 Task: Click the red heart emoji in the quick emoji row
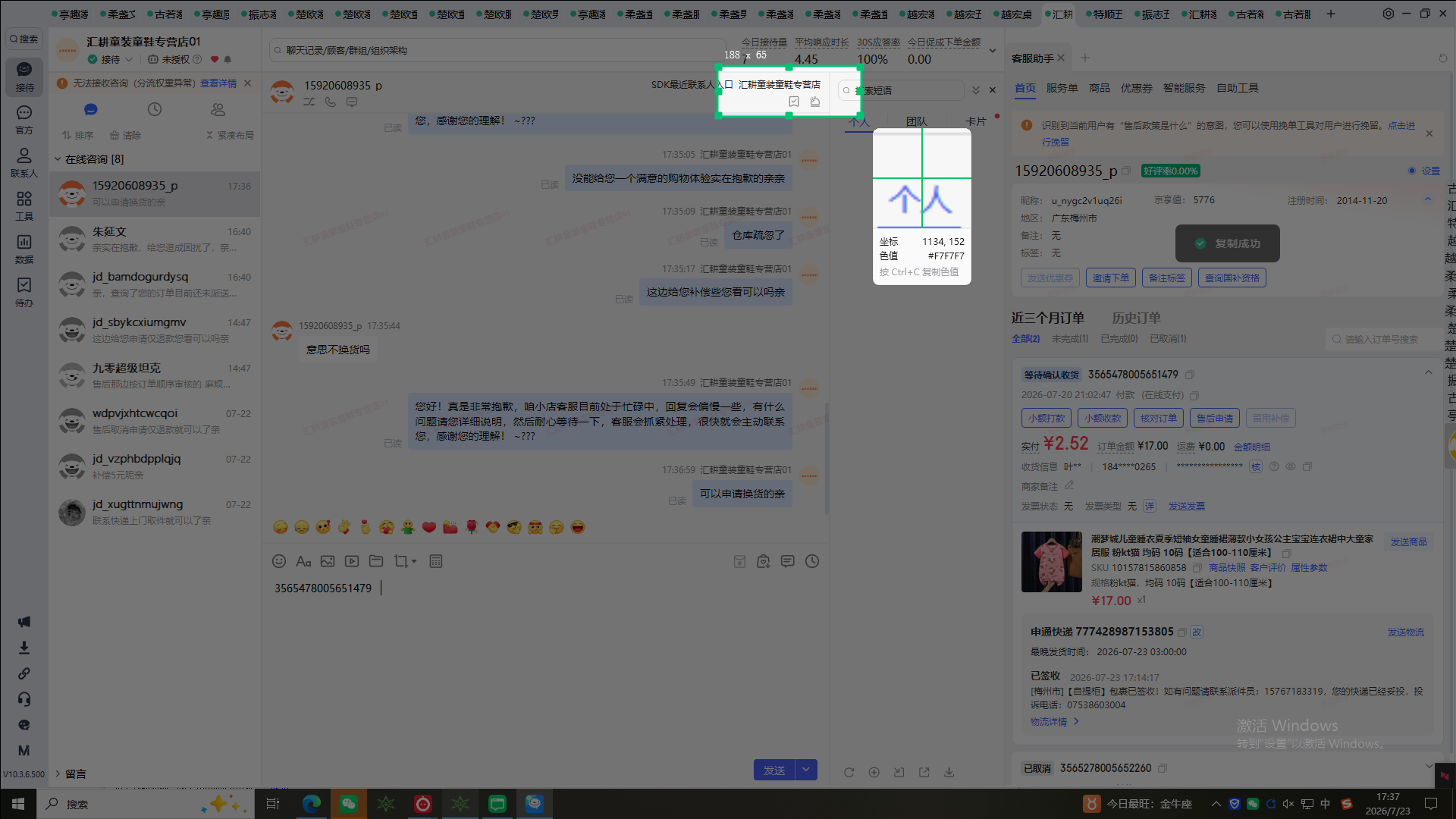pyautogui.click(x=429, y=527)
